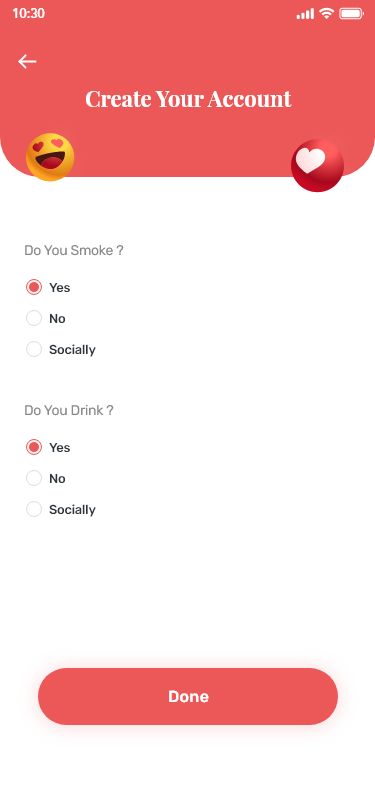Image resolution: width=375 pixels, height=812 pixels.
Task: Tap the battery status icon
Action: coord(352,13)
